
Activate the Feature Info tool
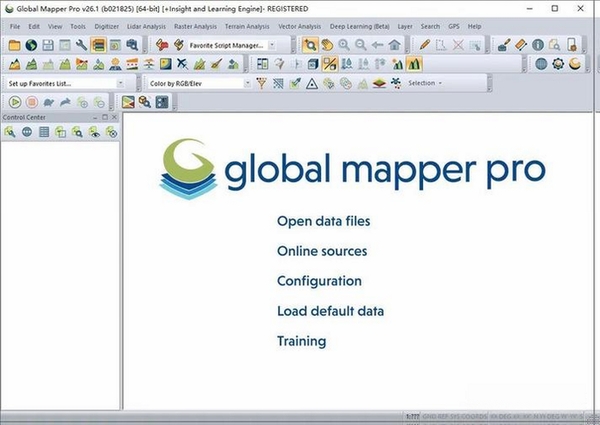[x=538, y=45]
